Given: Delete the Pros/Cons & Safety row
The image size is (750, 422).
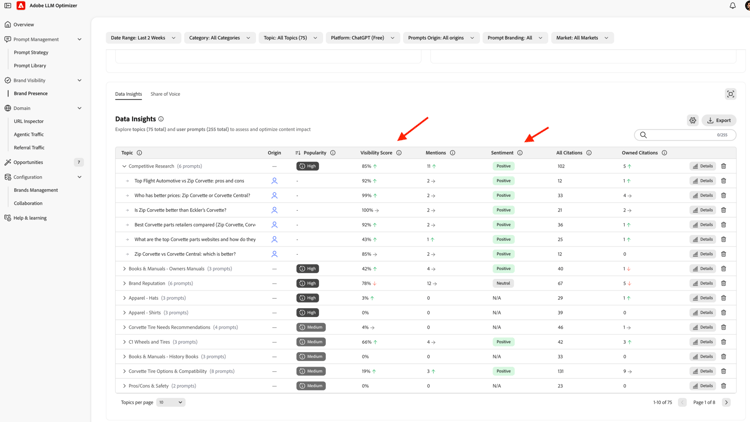Looking at the screenshot, I should pyautogui.click(x=723, y=386).
